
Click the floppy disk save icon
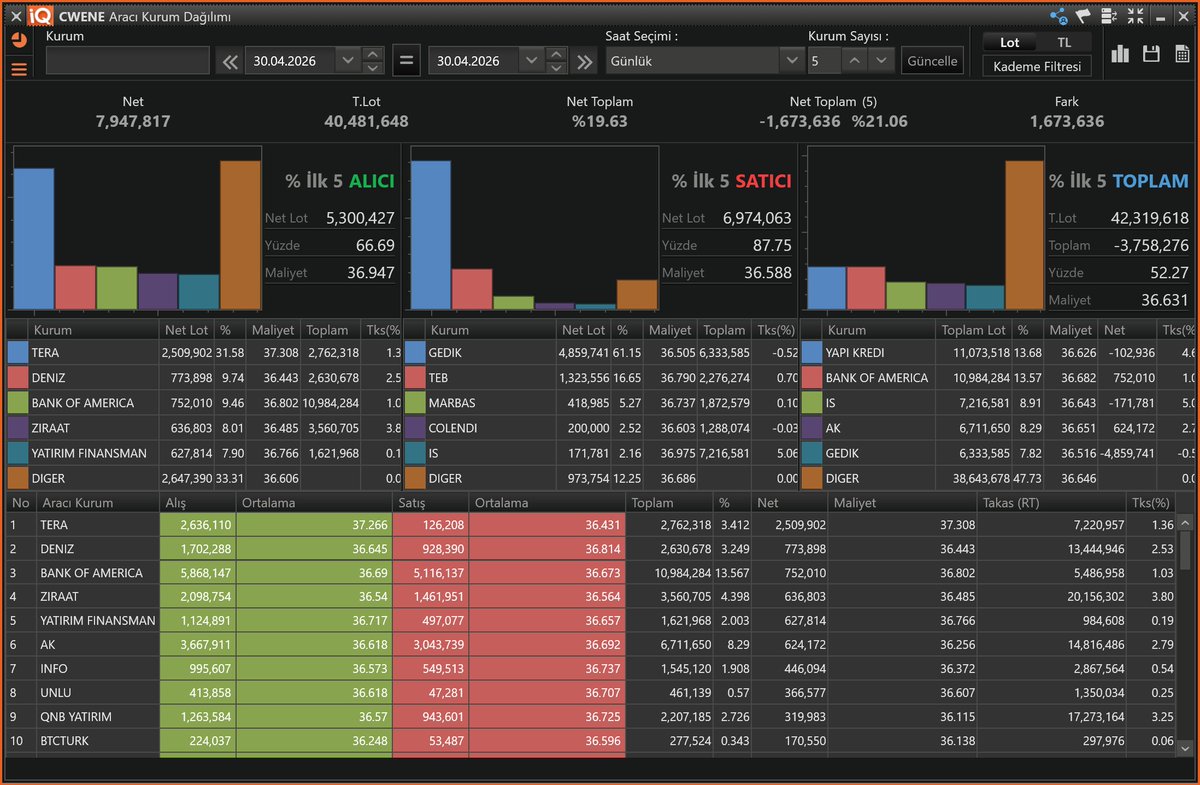pos(1151,54)
